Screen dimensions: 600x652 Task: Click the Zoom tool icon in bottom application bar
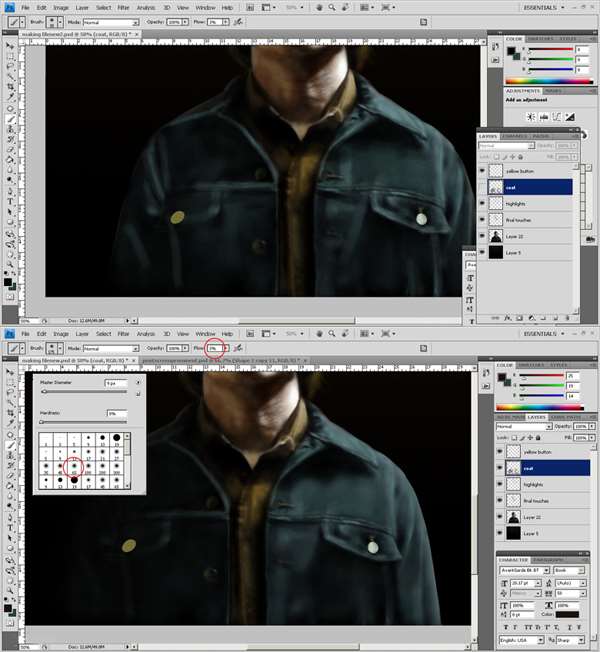(332, 333)
